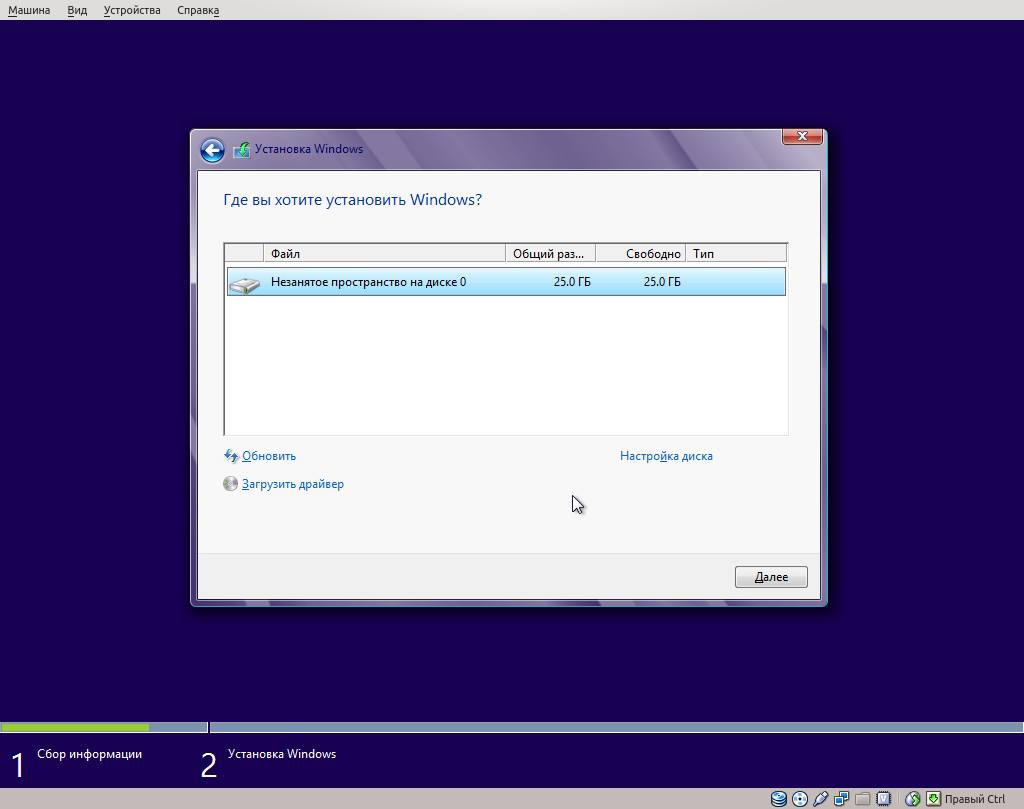Click the Файл column header
Screen dimensions: 1024x809
(x=384, y=254)
